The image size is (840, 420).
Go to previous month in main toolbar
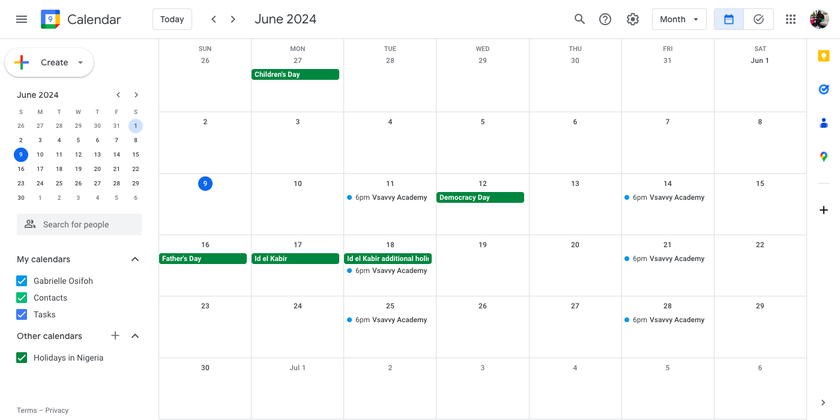[x=213, y=19]
